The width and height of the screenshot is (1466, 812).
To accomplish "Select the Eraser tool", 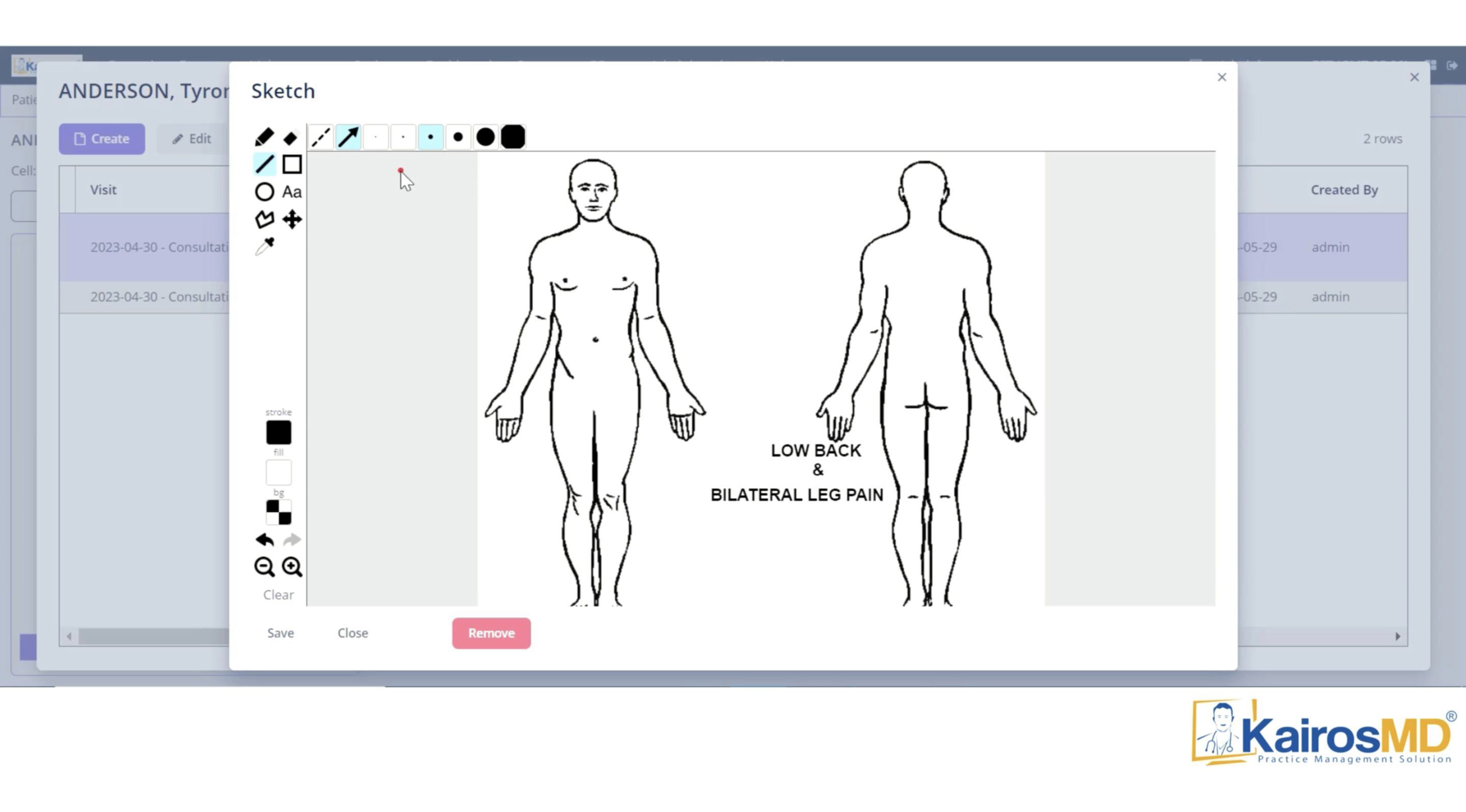I will [x=291, y=138].
